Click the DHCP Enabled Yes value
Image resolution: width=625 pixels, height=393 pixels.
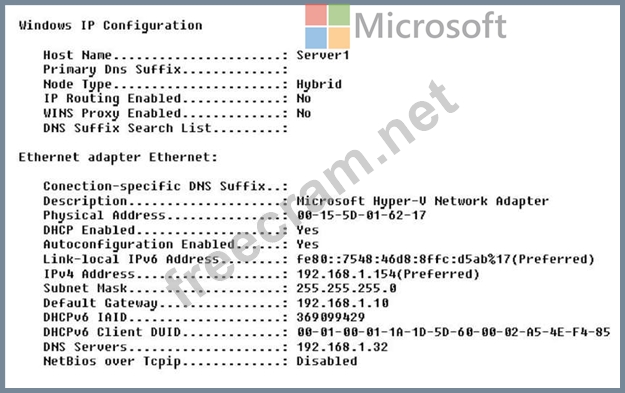pyautogui.click(x=307, y=230)
